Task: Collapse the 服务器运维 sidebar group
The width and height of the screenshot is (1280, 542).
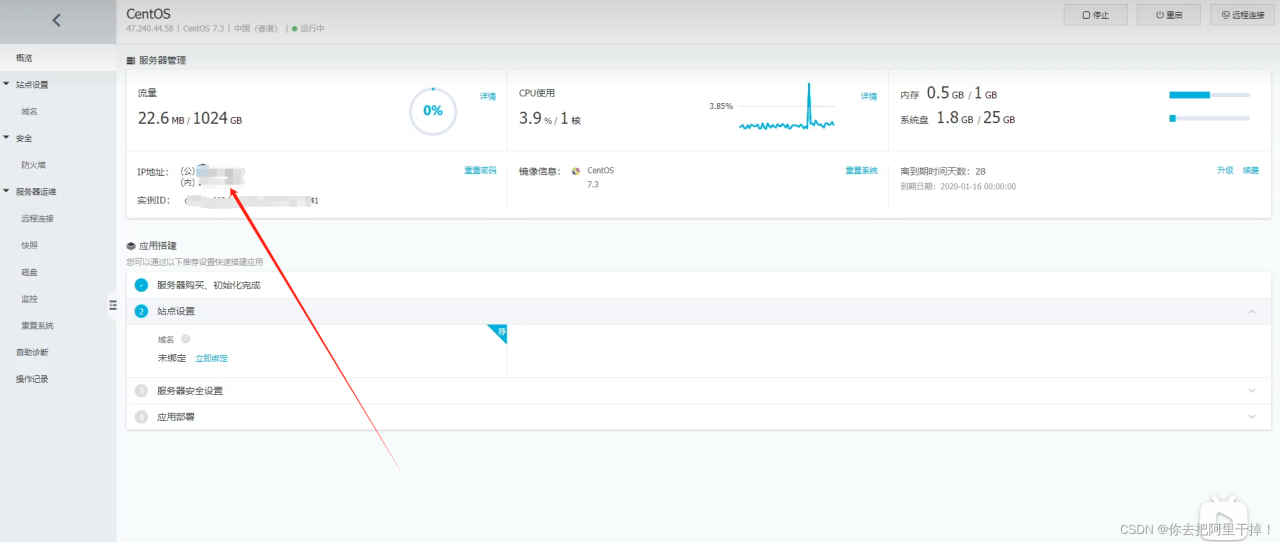Action: point(7,191)
